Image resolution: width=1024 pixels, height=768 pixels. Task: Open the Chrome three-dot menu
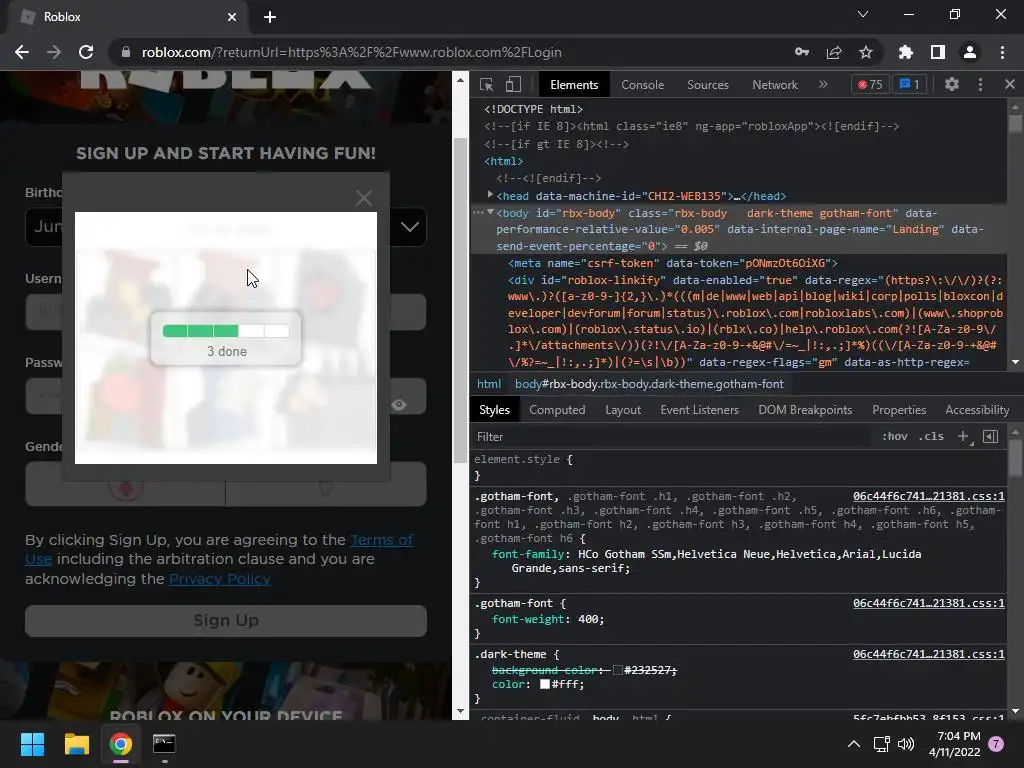pyautogui.click(x=1002, y=52)
